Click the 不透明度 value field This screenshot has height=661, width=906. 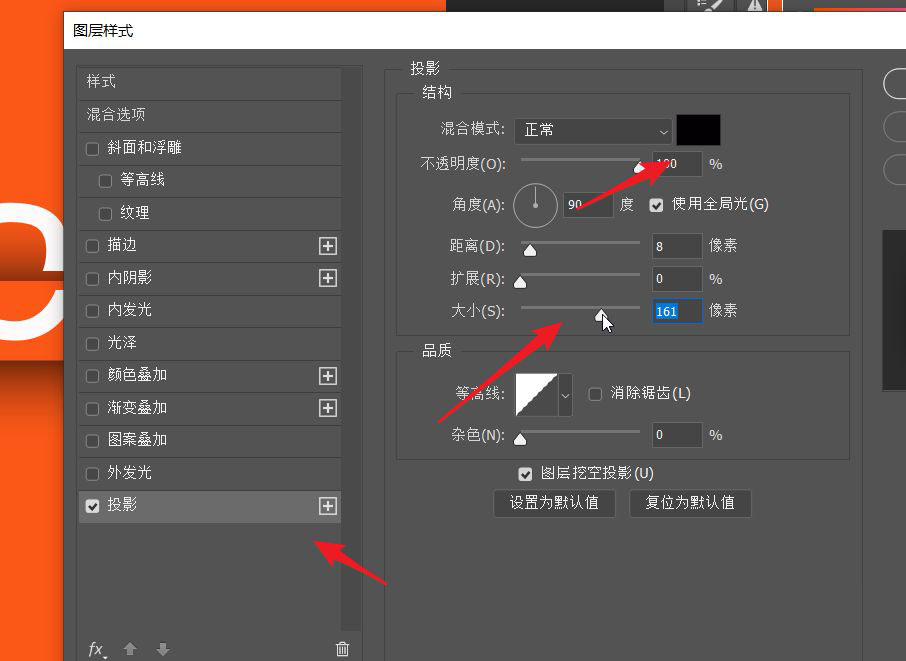[677, 164]
